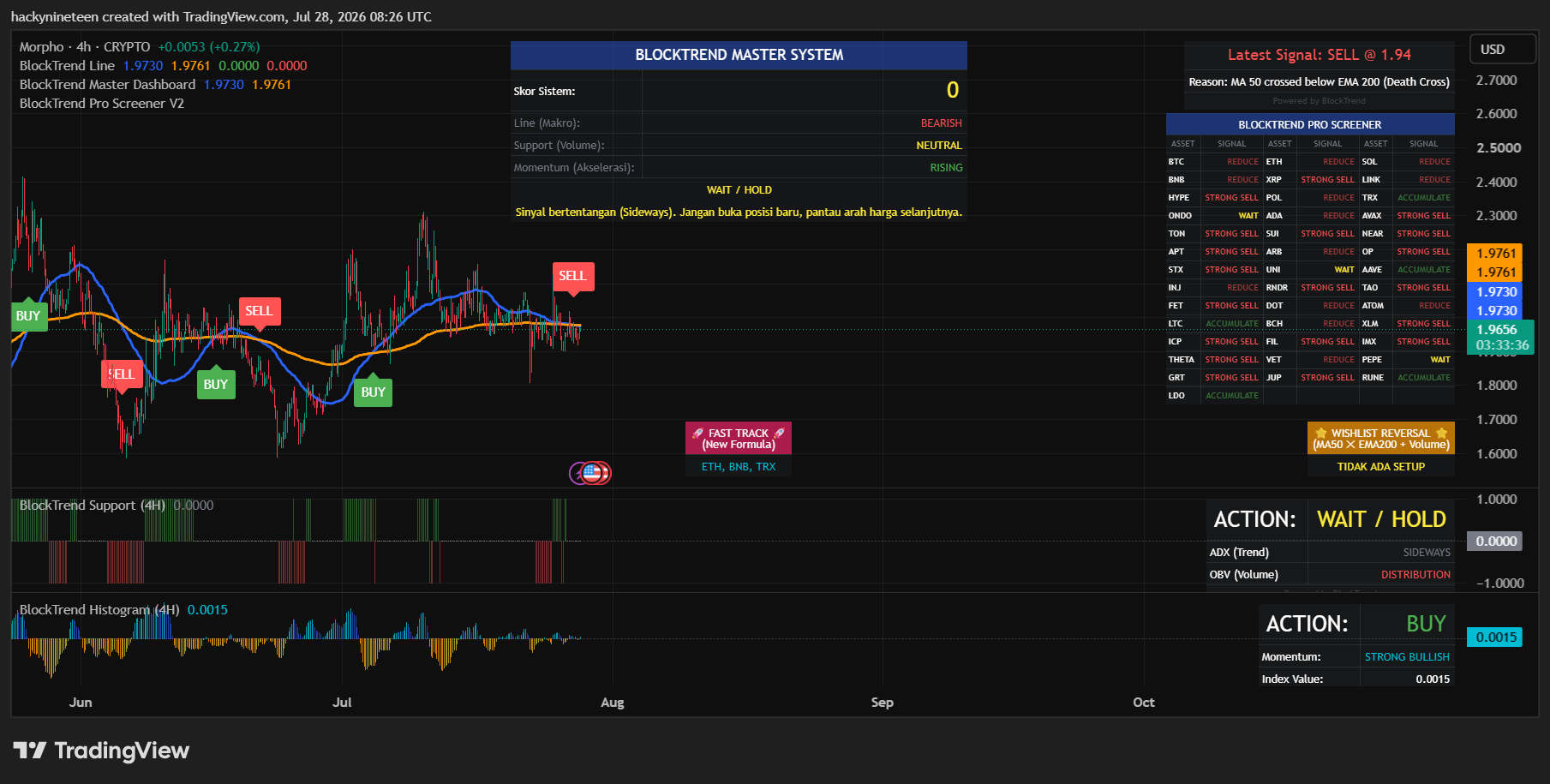1550x784 pixels.
Task: Click the 2.7000 price axis label
Action: tap(1496, 80)
